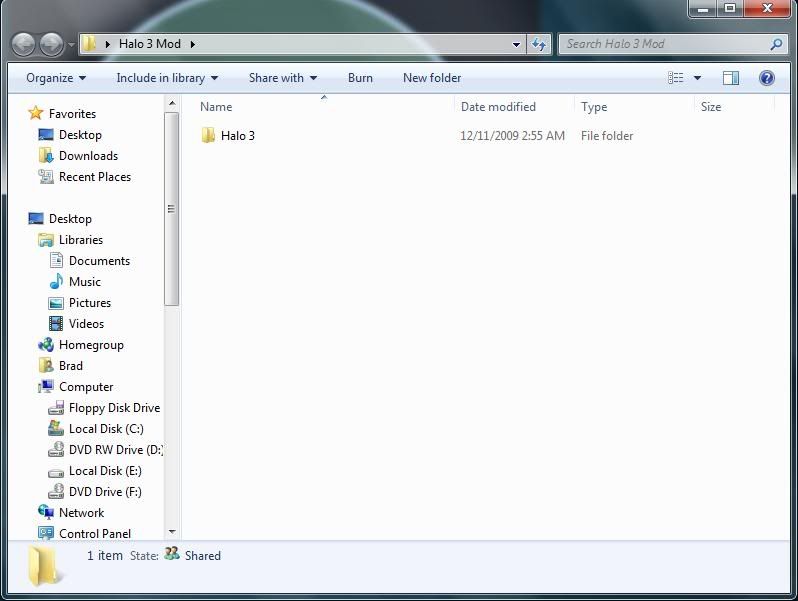Open Local Disk (C:)
The height and width of the screenshot is (601, 798).
[106, 429]
